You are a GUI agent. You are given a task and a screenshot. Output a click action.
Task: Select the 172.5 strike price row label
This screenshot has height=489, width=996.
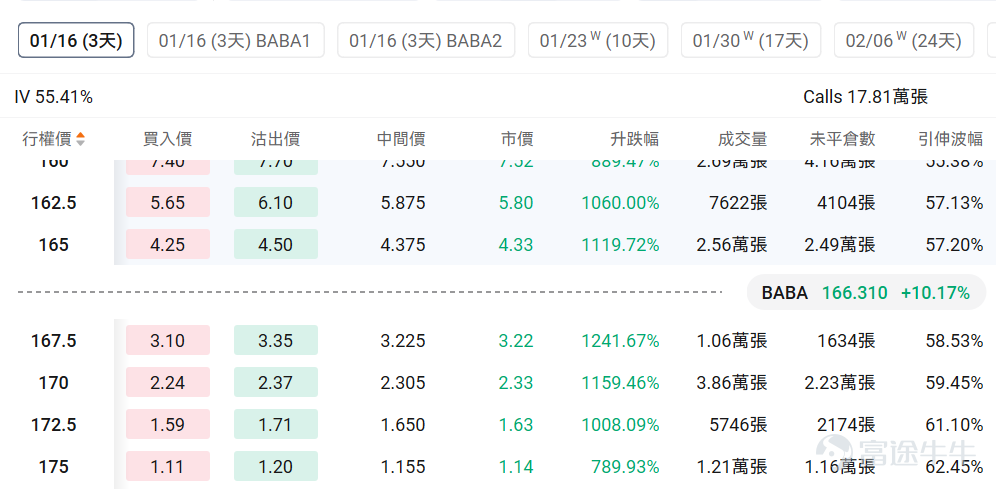click(x=53, y=424)
